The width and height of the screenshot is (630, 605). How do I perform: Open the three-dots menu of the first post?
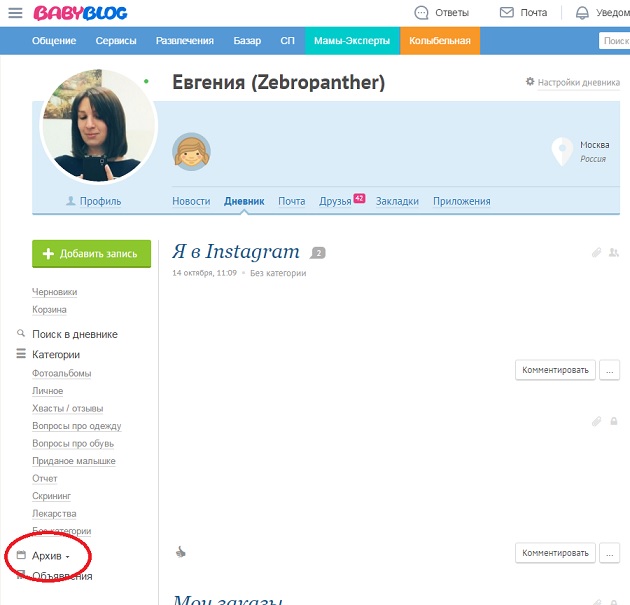tap(610, 370)
